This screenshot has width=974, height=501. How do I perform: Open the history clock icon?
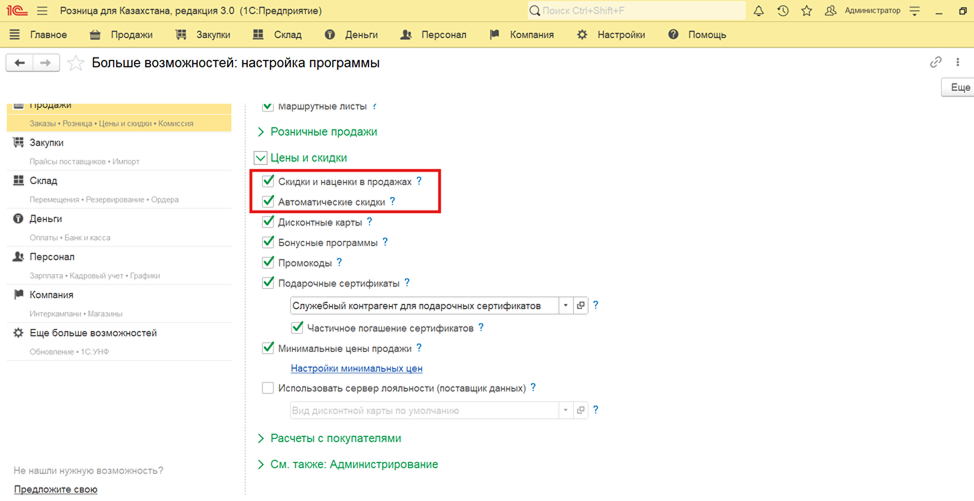(783, 11)
